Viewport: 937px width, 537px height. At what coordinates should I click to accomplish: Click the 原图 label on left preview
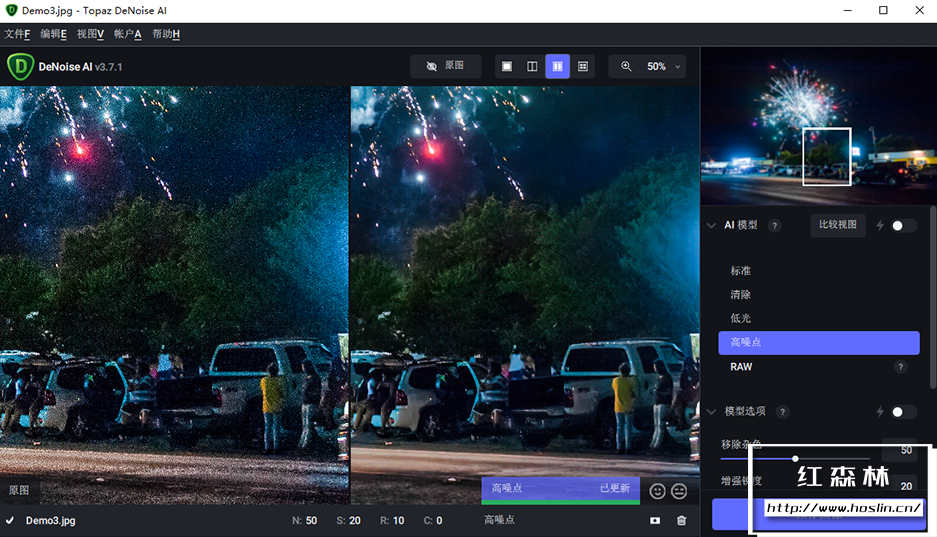point(19,490)
